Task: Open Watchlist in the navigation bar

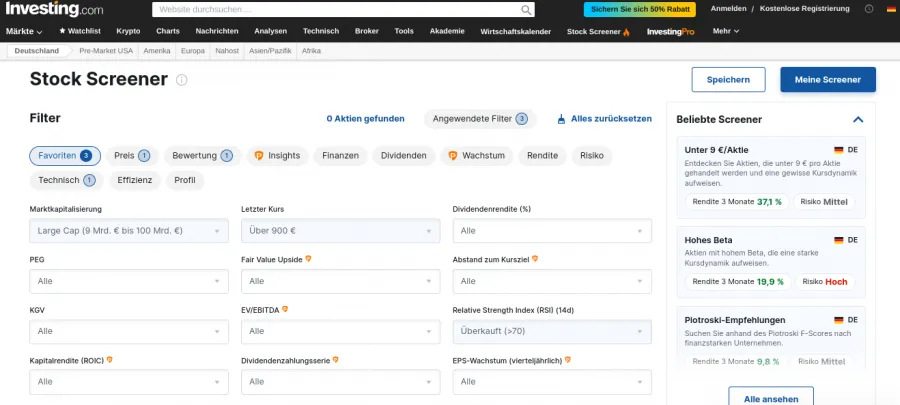Action: pyautogui.click(x=80, y=31)
